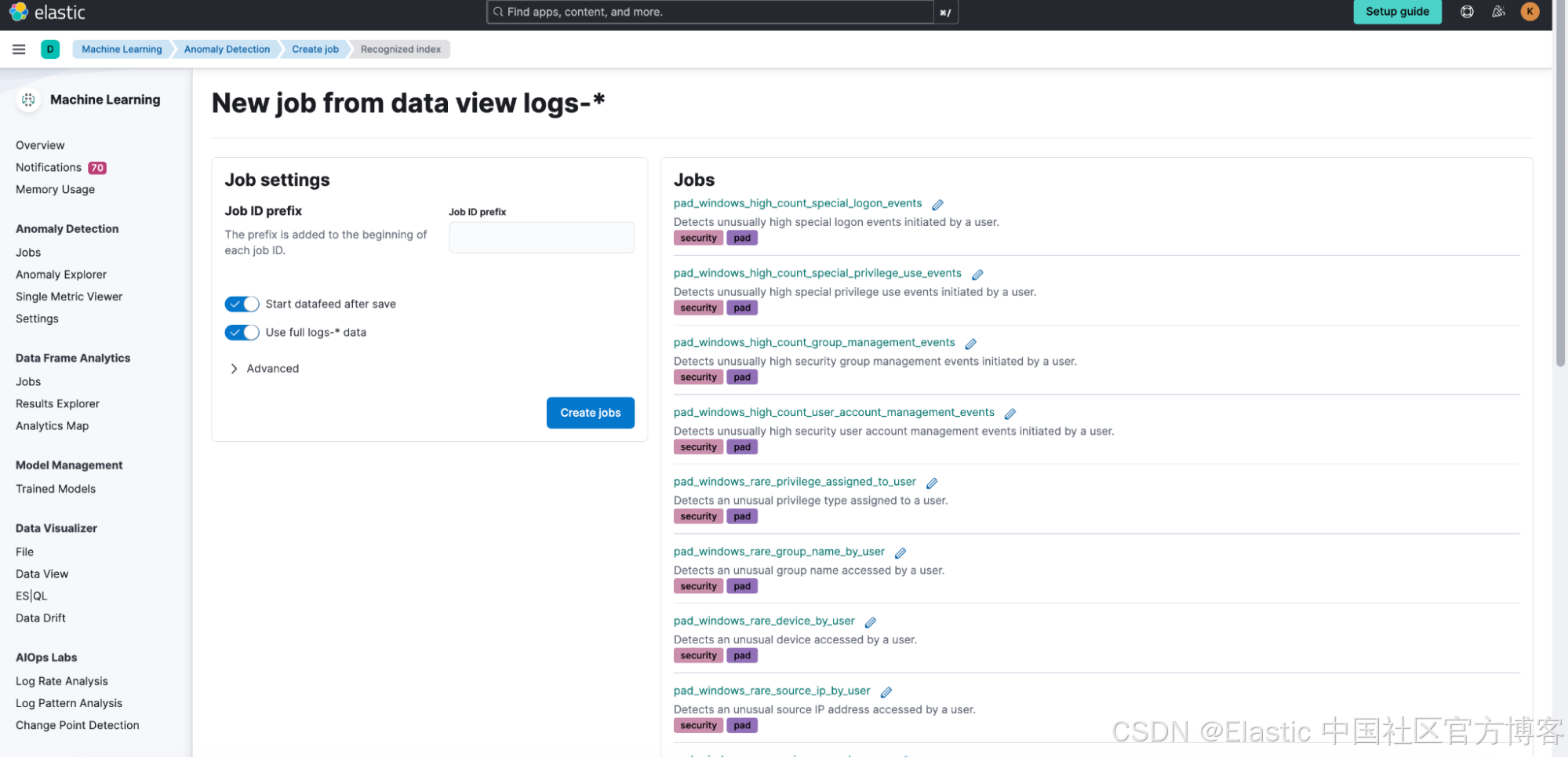Open File data visualizer
Image resolution: width=1568 pixels, height=758 pixels.
[x=24, y=552]
